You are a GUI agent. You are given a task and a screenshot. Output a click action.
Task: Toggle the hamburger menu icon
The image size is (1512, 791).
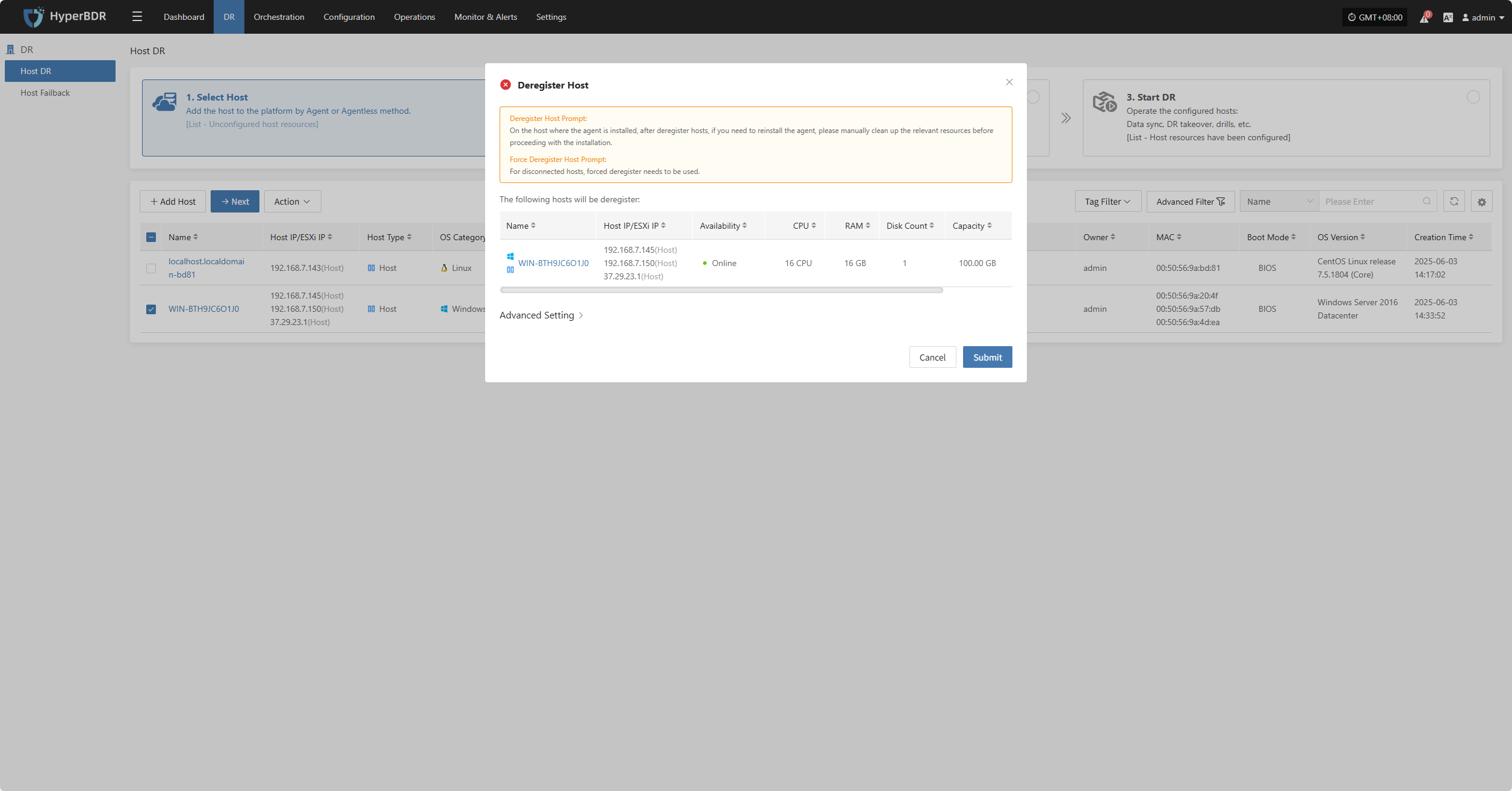(137, 17)
